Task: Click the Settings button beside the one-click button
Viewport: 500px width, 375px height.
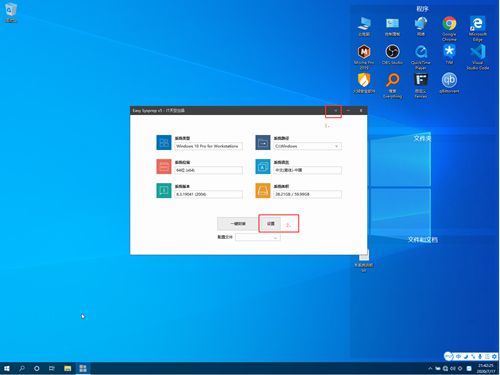Action: 271,224
